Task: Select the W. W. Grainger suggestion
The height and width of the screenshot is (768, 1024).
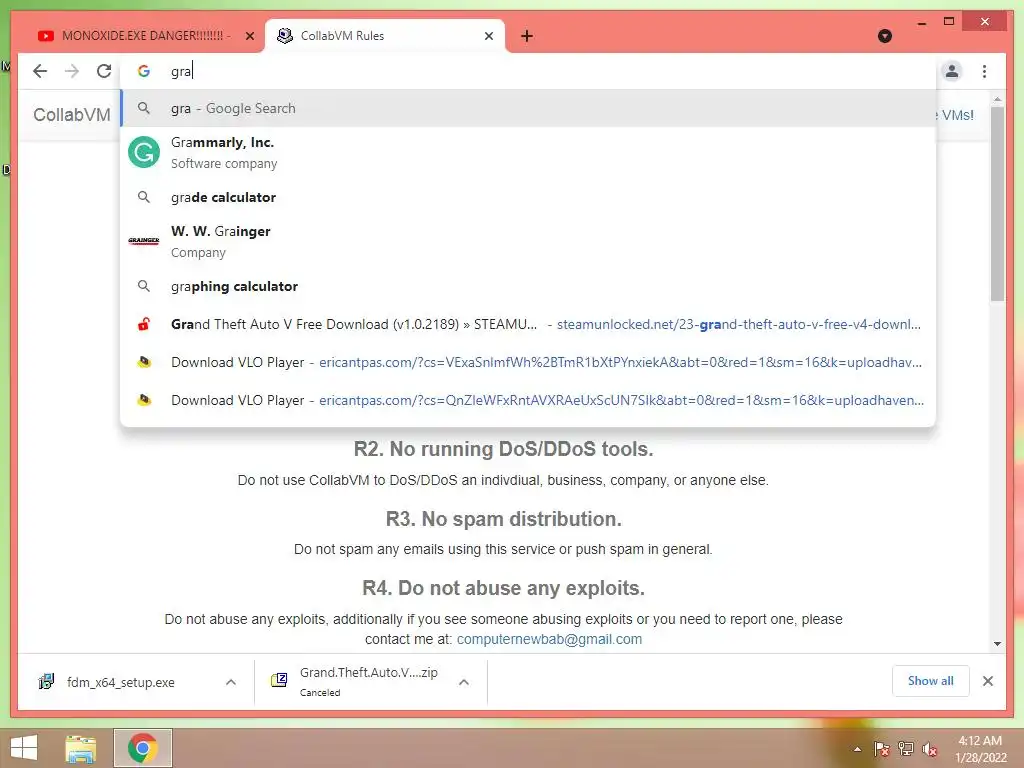Action: 528,242
